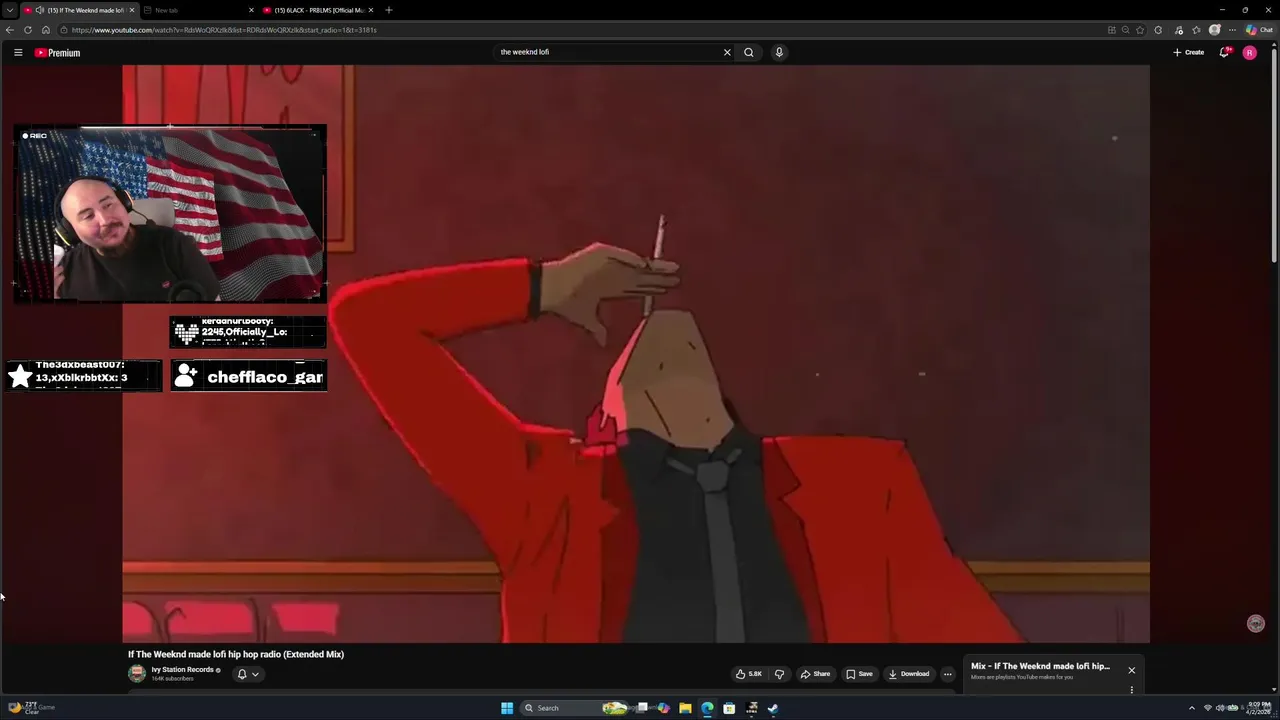Screen dimensions: 1280x720
Task: Open the media control toolbar icon
Action: (x=1178, y=30)
